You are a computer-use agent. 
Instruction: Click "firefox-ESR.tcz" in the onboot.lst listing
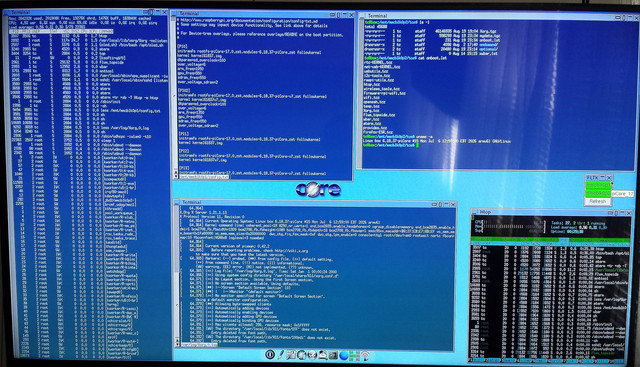[x=378, y=132]
